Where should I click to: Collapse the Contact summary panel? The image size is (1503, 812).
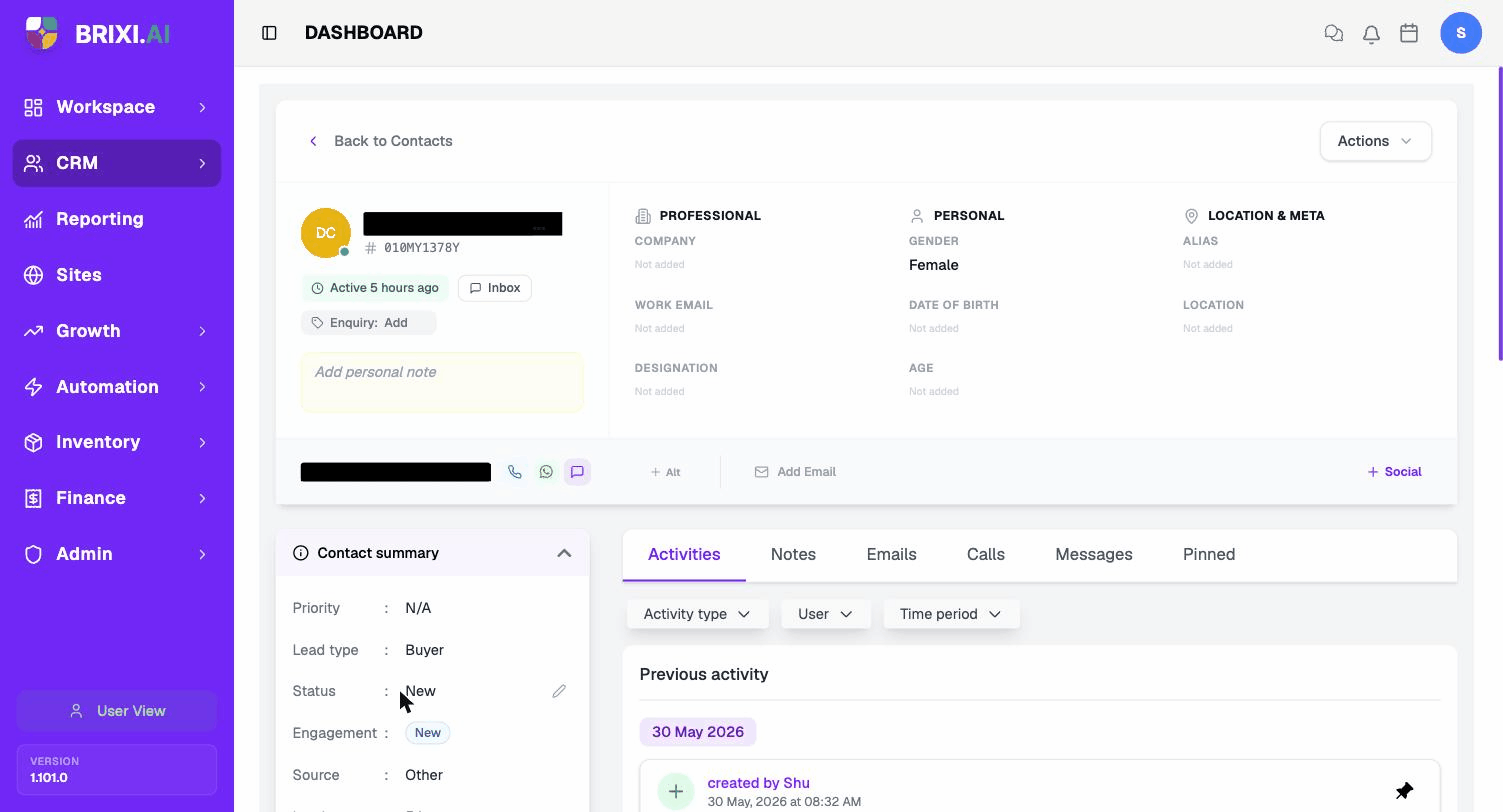pyautogui.click(x=564, y=553)
